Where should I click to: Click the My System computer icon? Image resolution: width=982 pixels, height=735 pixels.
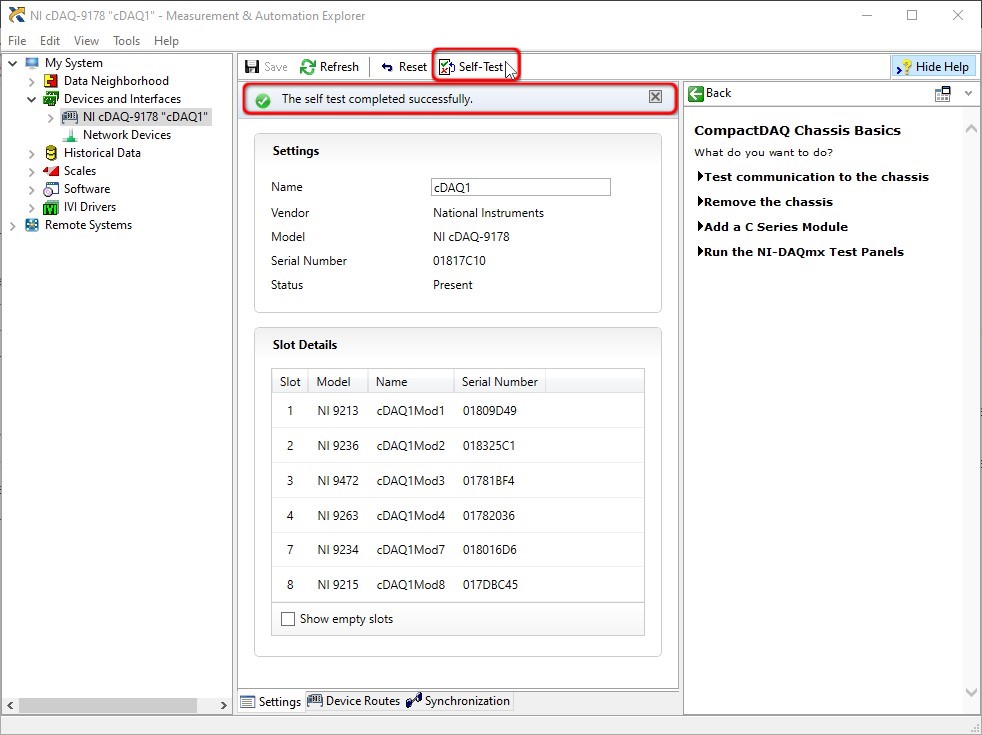point(32,63)
